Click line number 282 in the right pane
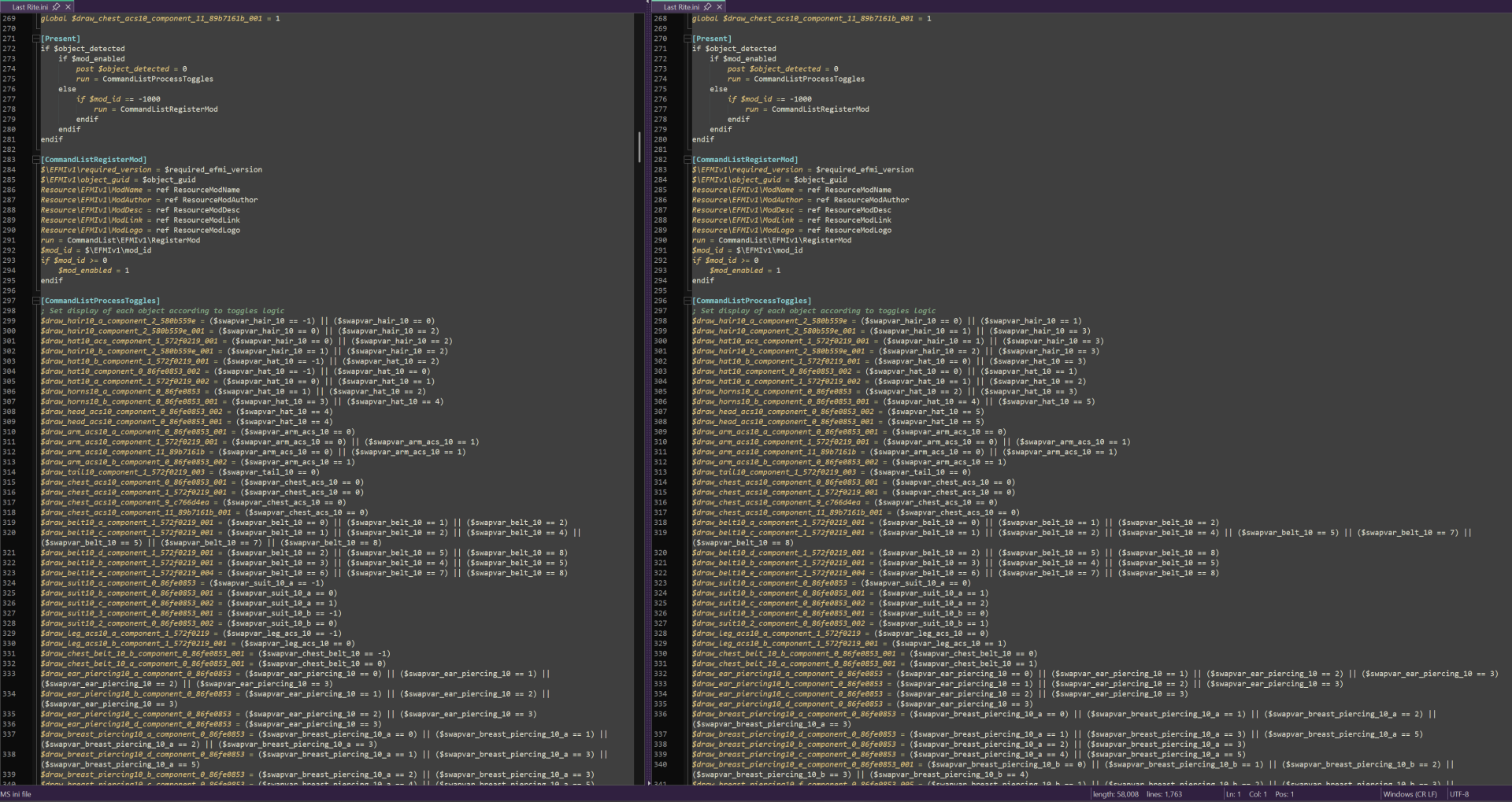The image size is (1512, 802). tap(660, 160)
